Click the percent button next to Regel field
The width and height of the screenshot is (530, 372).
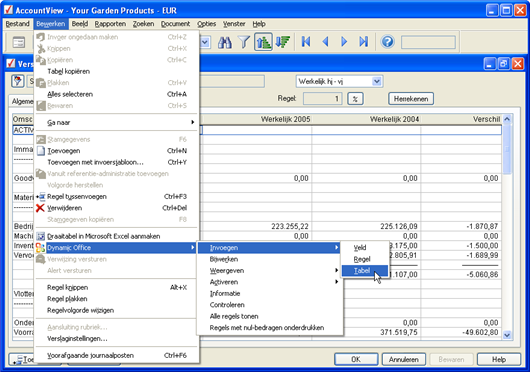click(x=355, y=99)
